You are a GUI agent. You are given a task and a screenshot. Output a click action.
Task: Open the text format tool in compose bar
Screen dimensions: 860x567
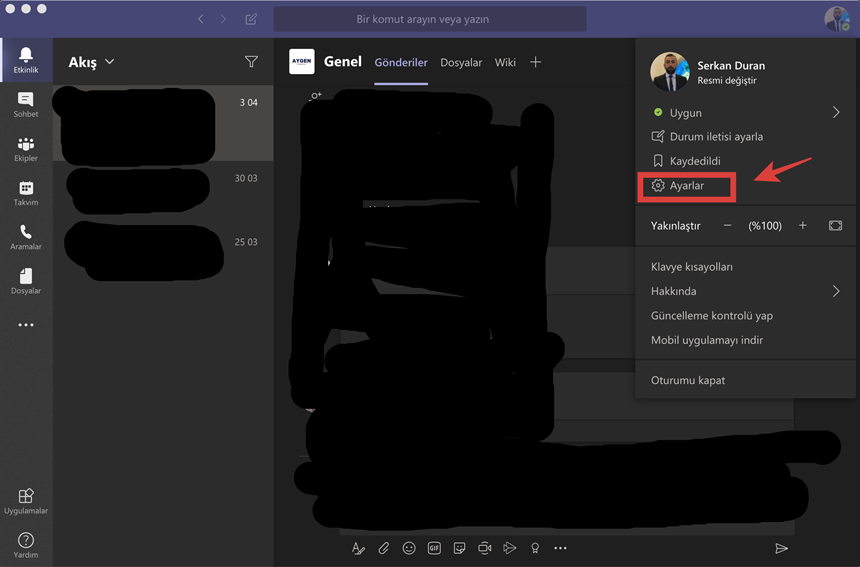click(x=358, y=548)
